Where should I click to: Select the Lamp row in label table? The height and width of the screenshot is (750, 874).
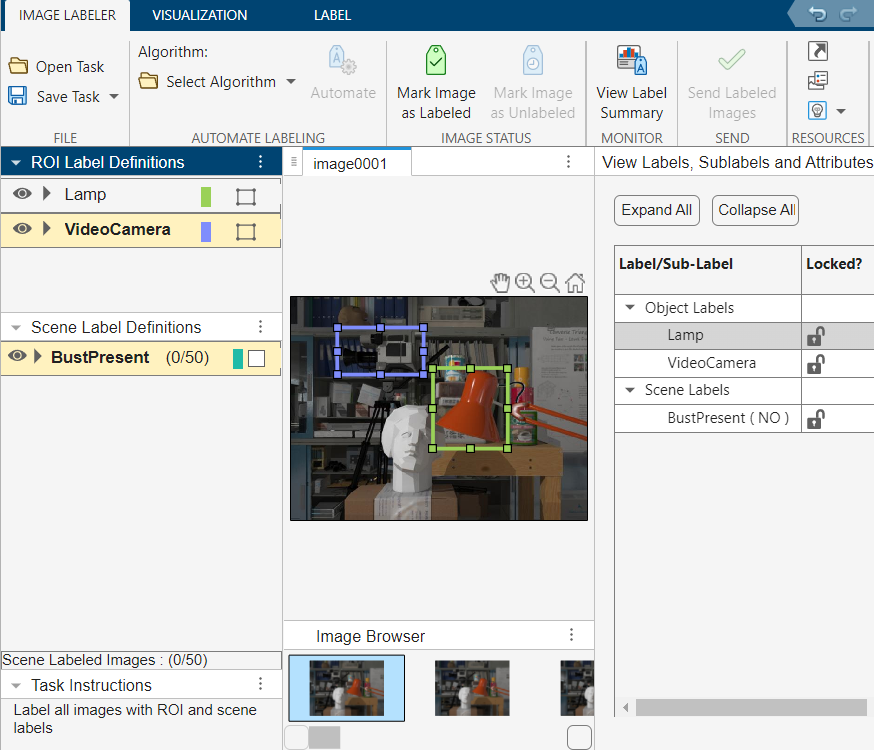[744, 335]
